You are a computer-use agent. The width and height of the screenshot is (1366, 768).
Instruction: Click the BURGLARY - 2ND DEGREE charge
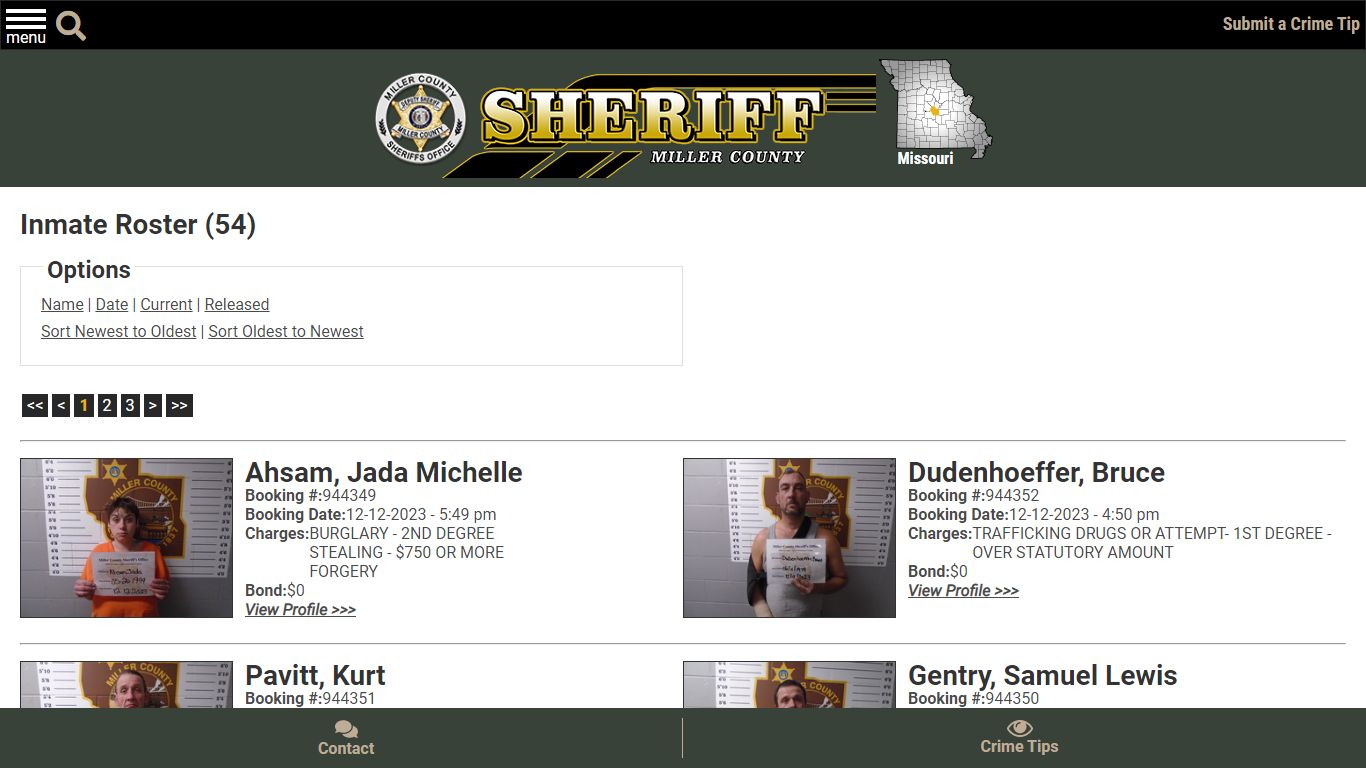pyautogui.click(x=402, y=533)
